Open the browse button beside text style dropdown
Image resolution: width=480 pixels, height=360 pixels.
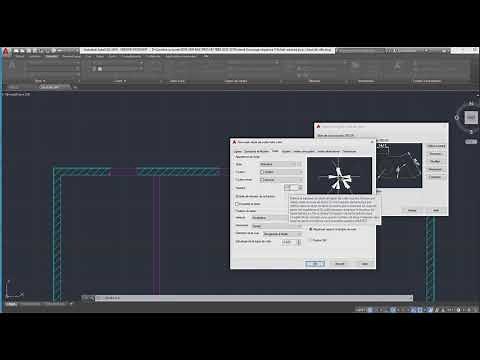coord(300,164)
